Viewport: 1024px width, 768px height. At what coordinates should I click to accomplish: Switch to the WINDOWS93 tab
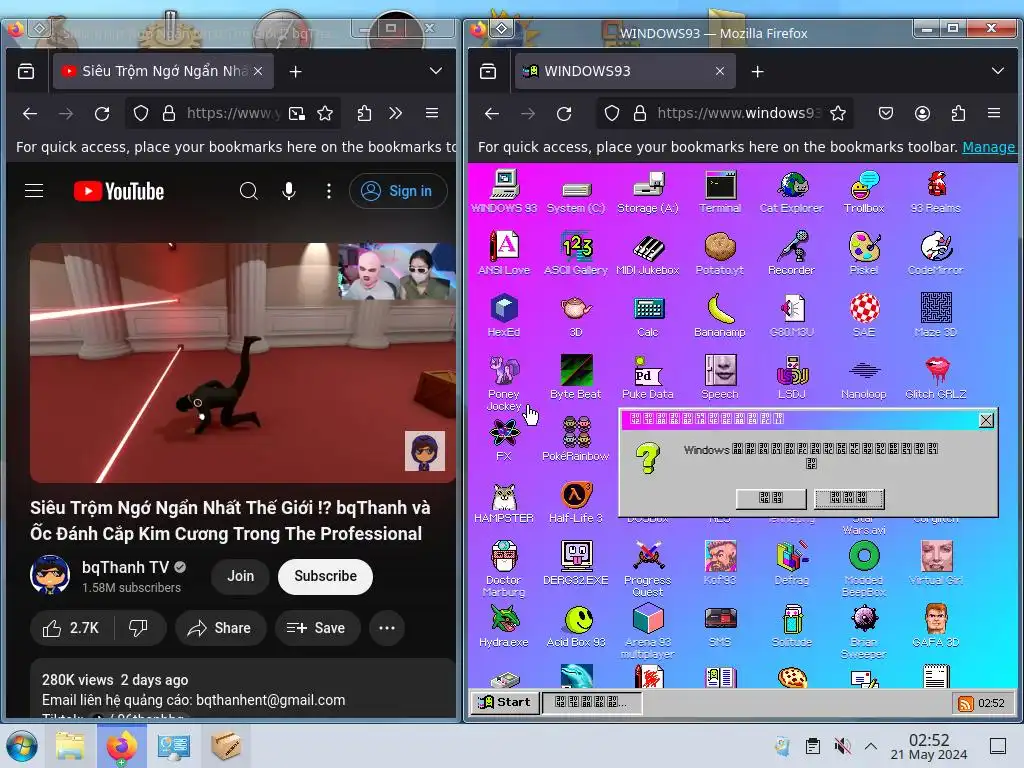point(626,71)
